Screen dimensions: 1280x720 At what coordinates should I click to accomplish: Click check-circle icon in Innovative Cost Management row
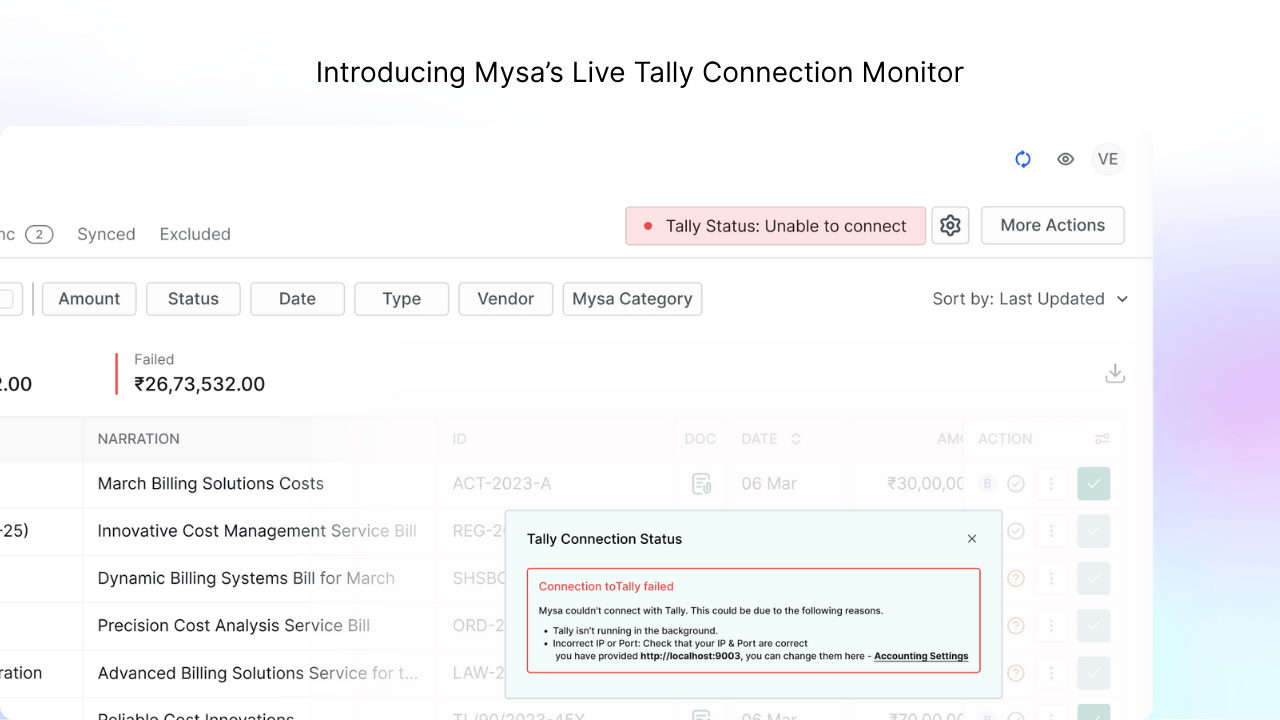coord(1016,531)
